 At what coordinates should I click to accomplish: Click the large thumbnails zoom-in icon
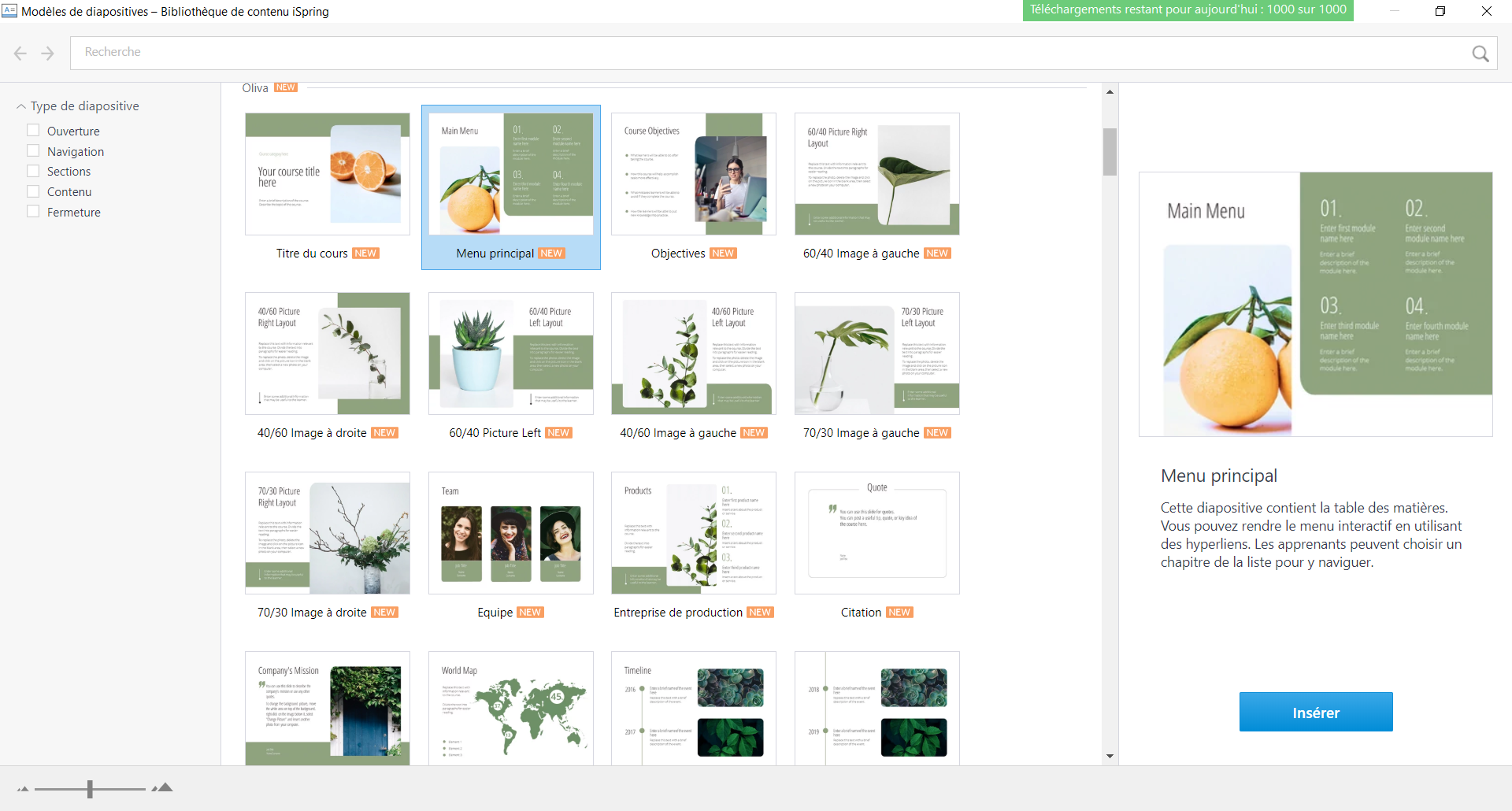[x=163, y=787]
